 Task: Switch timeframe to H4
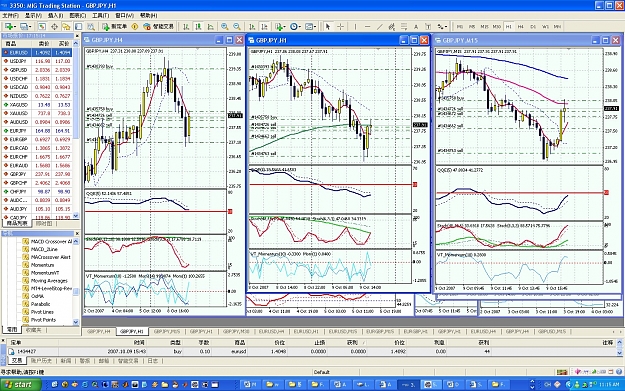point(521,27)
